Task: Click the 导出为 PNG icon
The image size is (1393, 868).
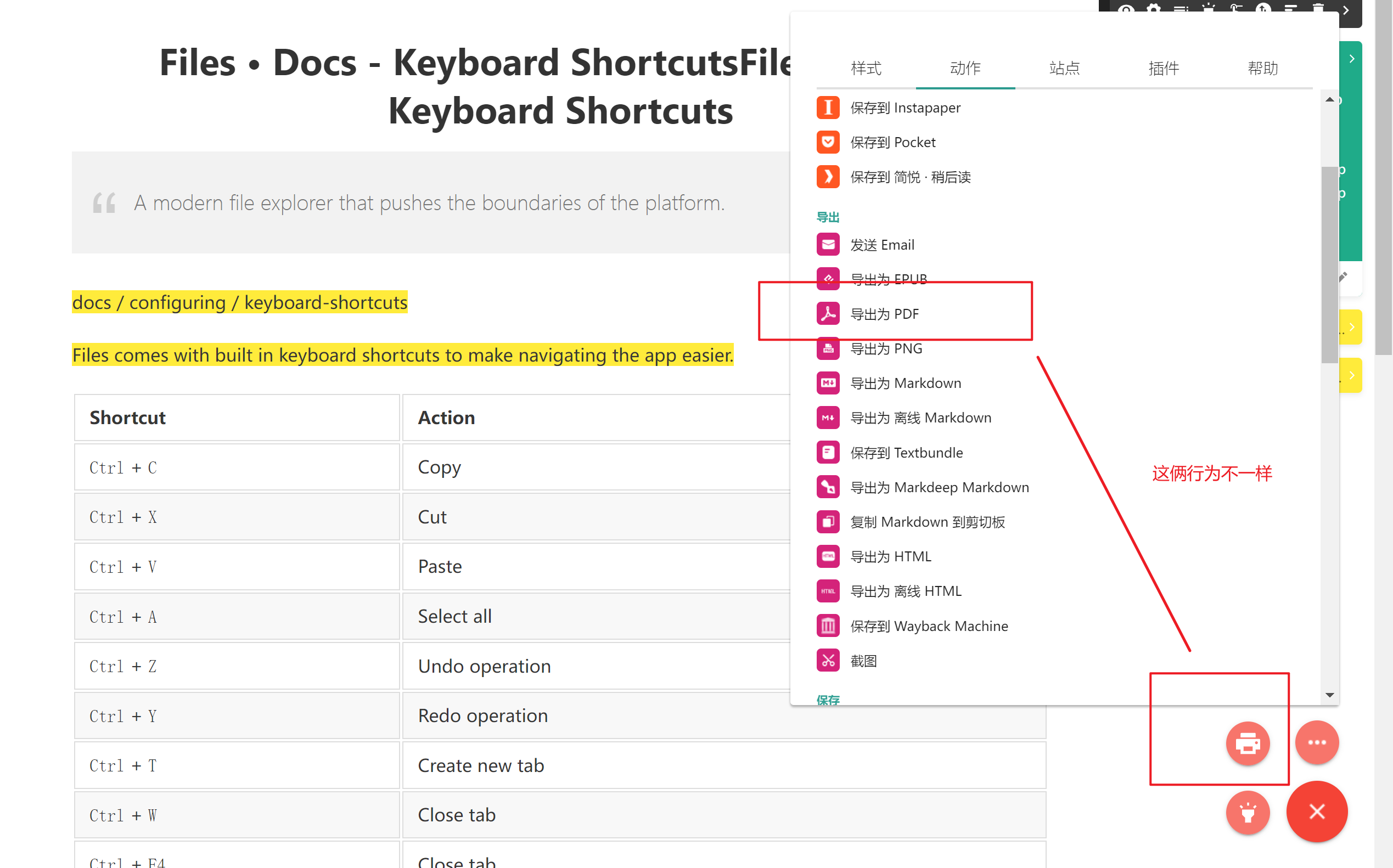Action: tap(828, 348)
